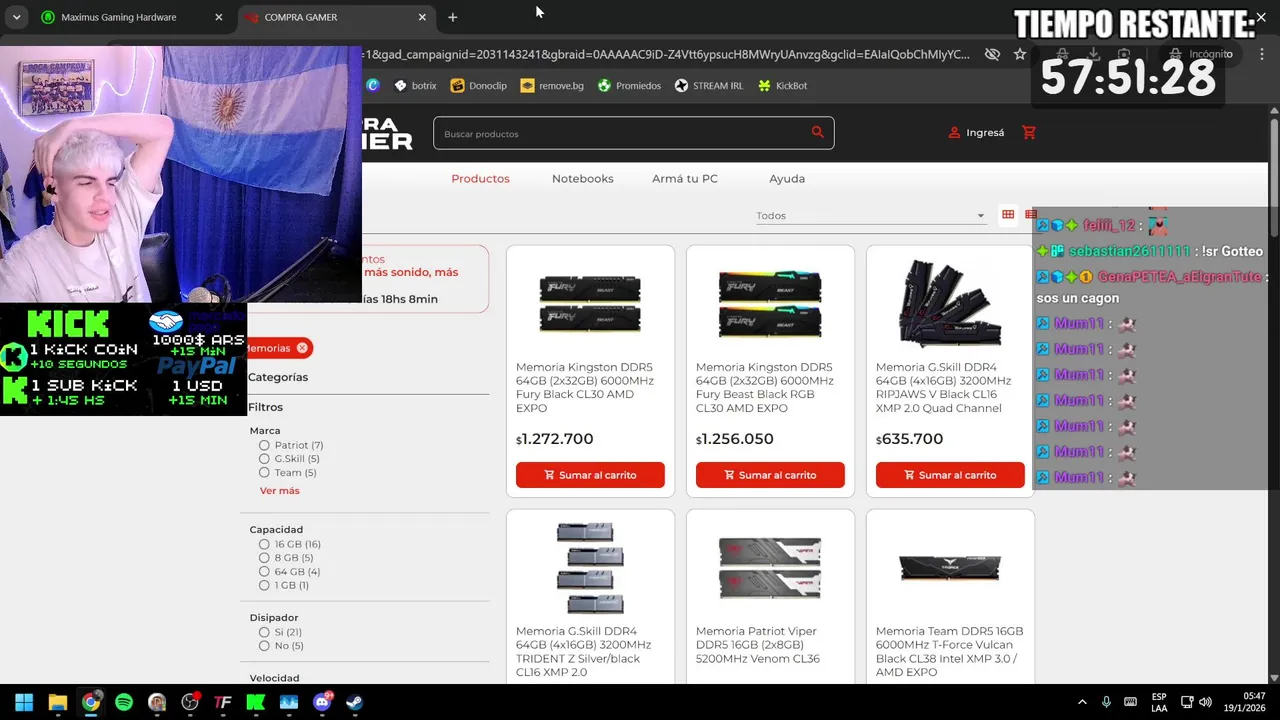This screenshot has width=1280, height=720.
Task: Open Team T-Force Vulcan DDR5 product title
Action: (949, 652)
